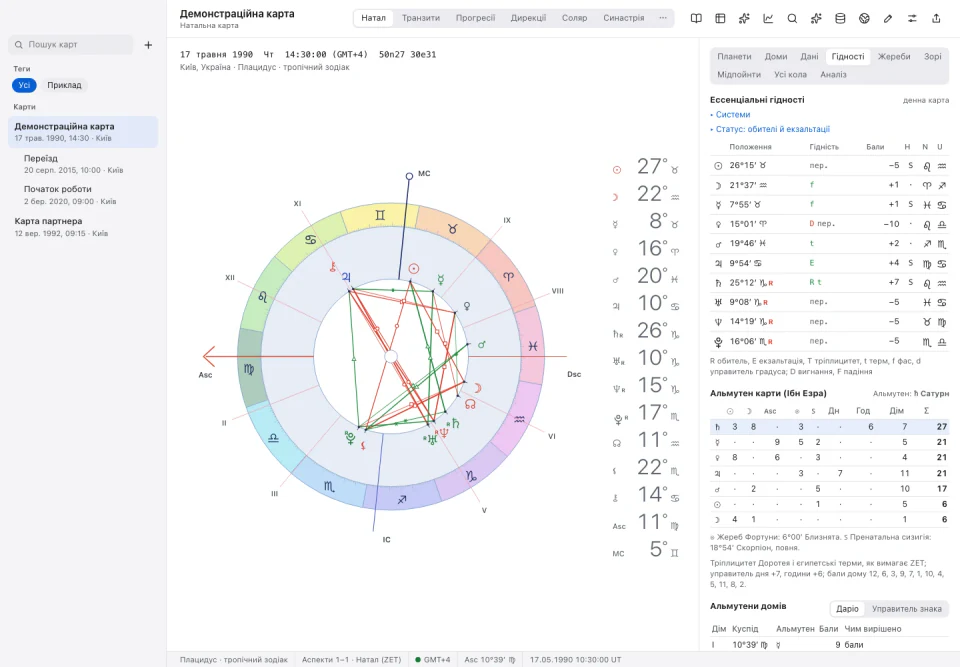Select the "Усі кола" panel tab

click(790, 75)
